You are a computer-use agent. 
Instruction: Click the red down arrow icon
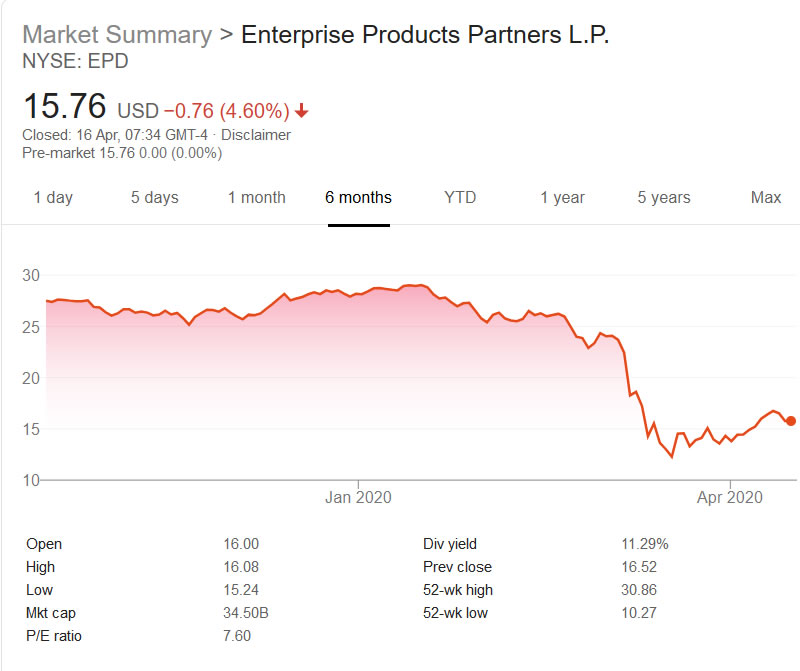point(302,111)
